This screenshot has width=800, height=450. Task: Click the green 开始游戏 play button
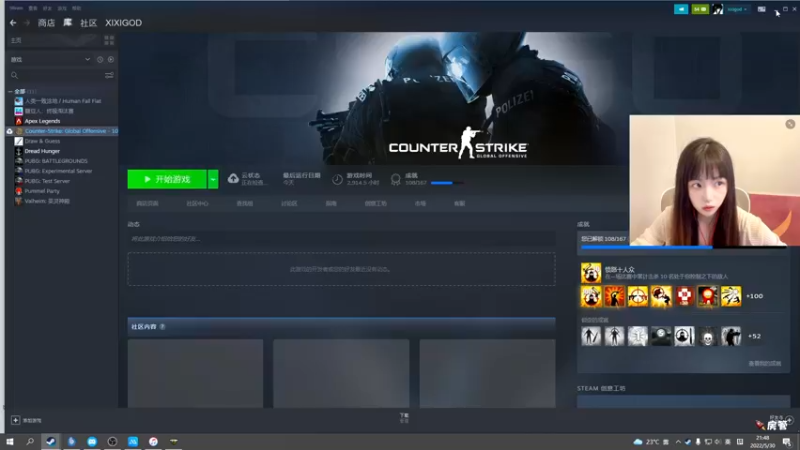coord(167,179)
